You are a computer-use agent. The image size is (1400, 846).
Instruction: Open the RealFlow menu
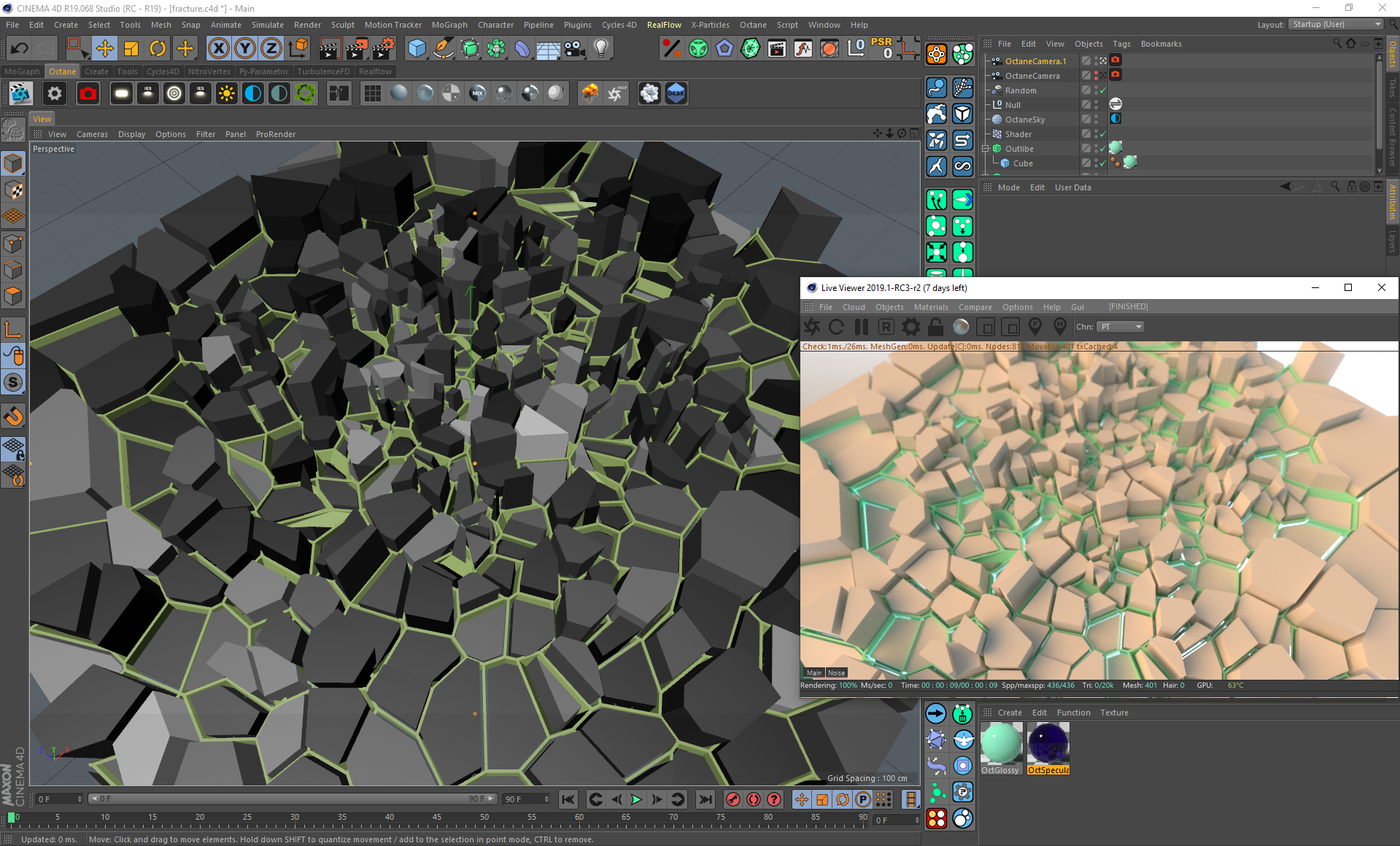(x=664, y=25)
